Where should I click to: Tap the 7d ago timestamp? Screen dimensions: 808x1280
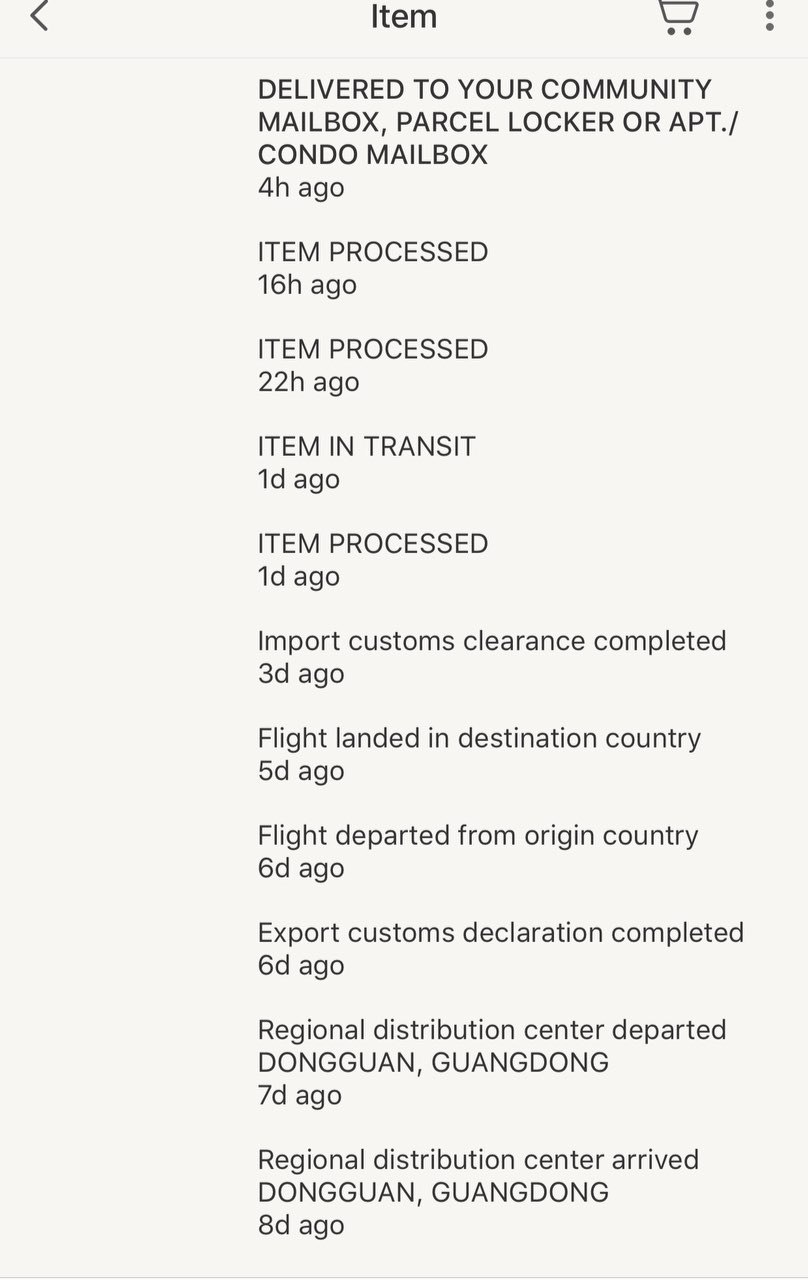(x=300, y=1096)
